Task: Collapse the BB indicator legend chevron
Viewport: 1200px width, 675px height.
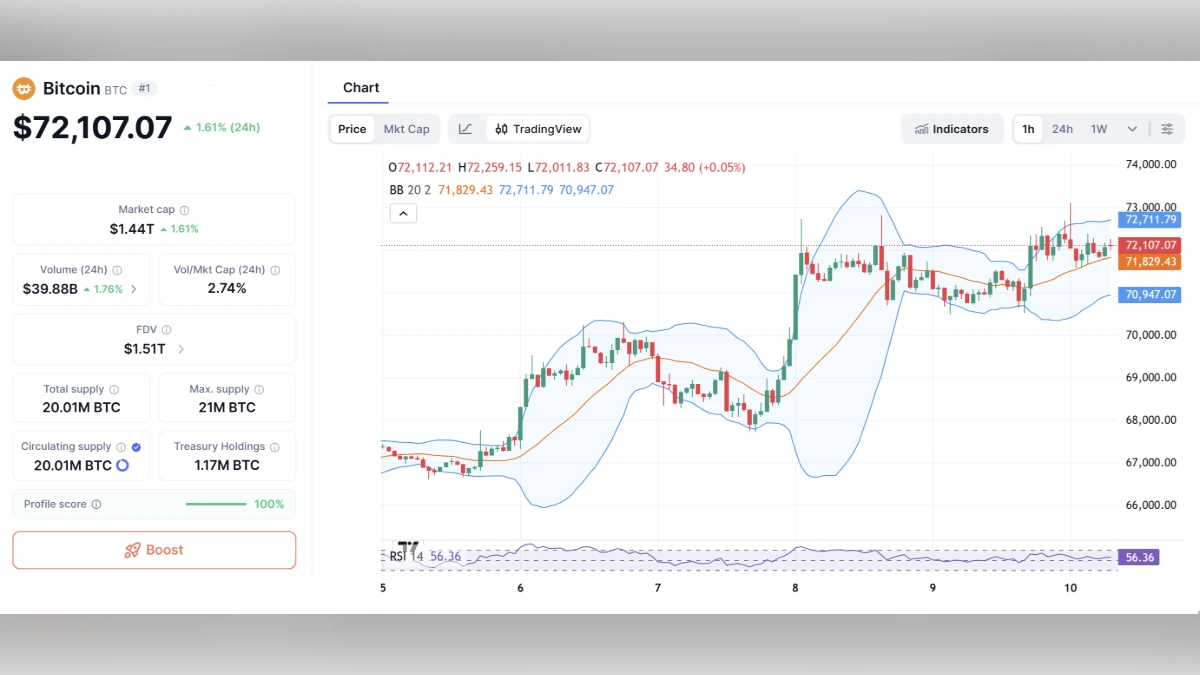Action: pos(403,213)
